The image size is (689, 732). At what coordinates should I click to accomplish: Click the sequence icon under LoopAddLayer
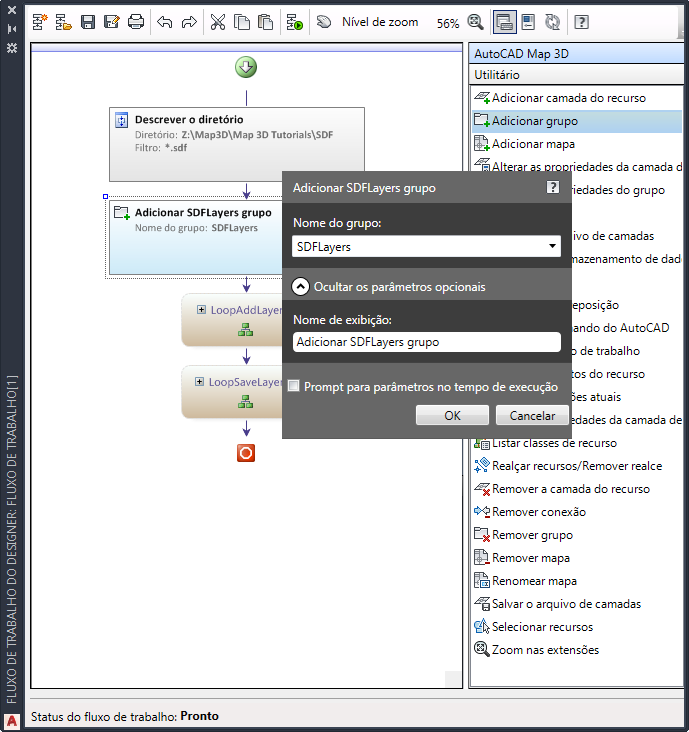[x=246, y=330]
